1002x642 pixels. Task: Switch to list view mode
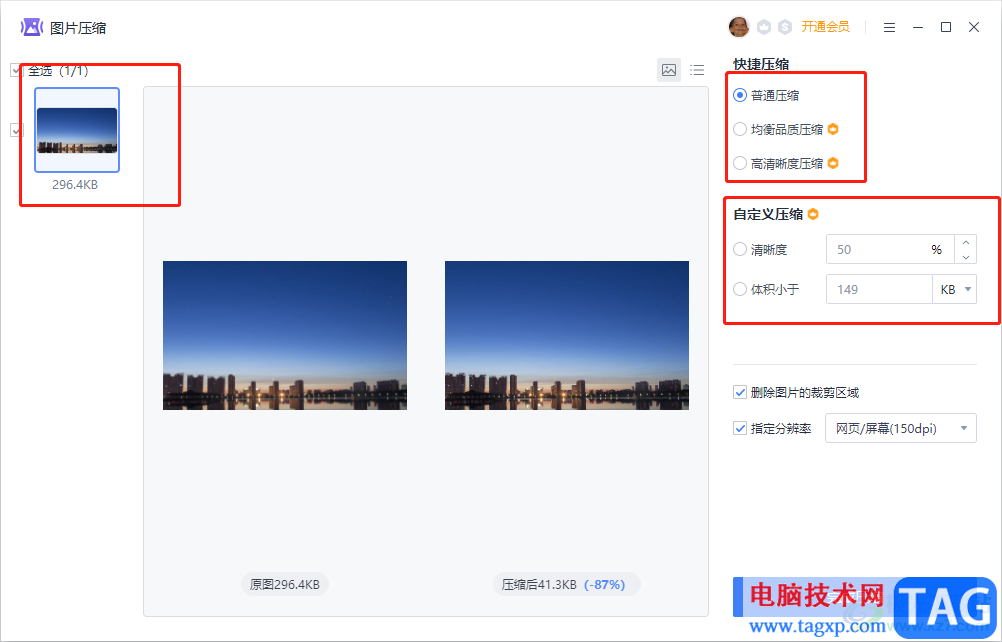pyautogui.click(x=697, y=70)
